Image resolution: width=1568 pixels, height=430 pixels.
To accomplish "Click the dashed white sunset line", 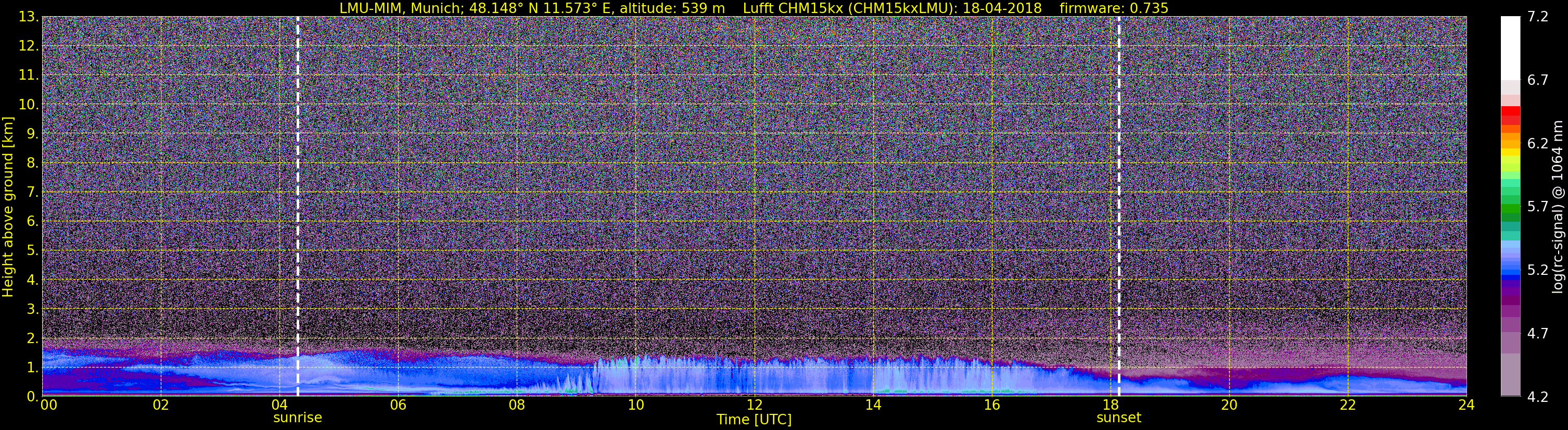I will [x=1119, y=206].
